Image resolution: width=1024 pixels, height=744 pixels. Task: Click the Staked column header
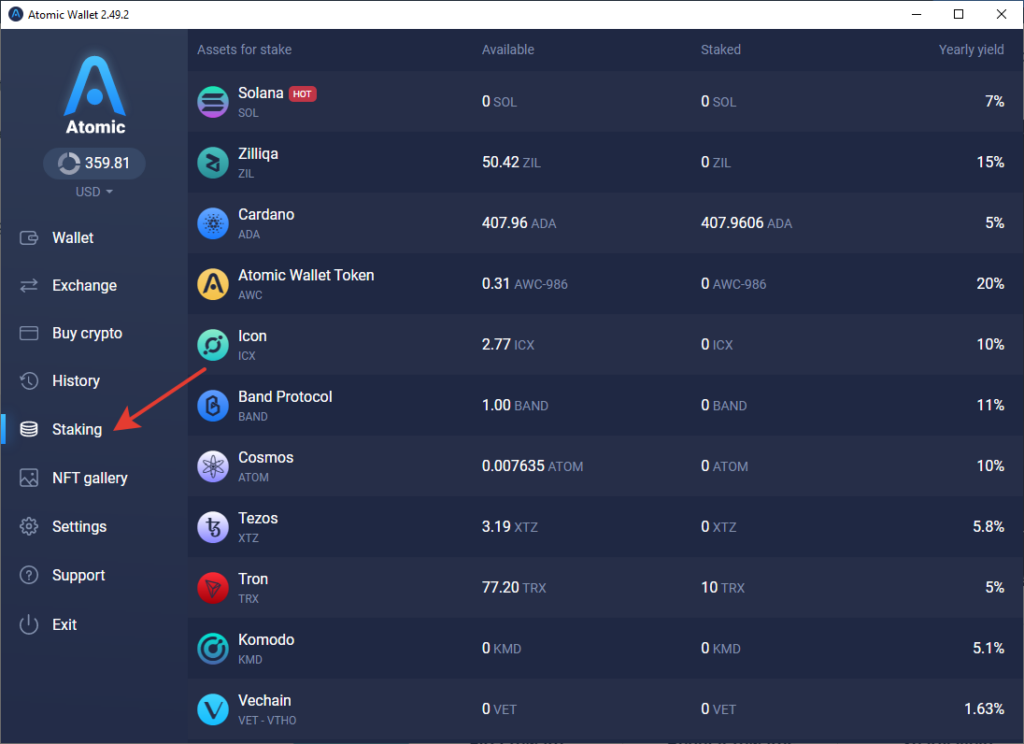(x=721, y=50)
